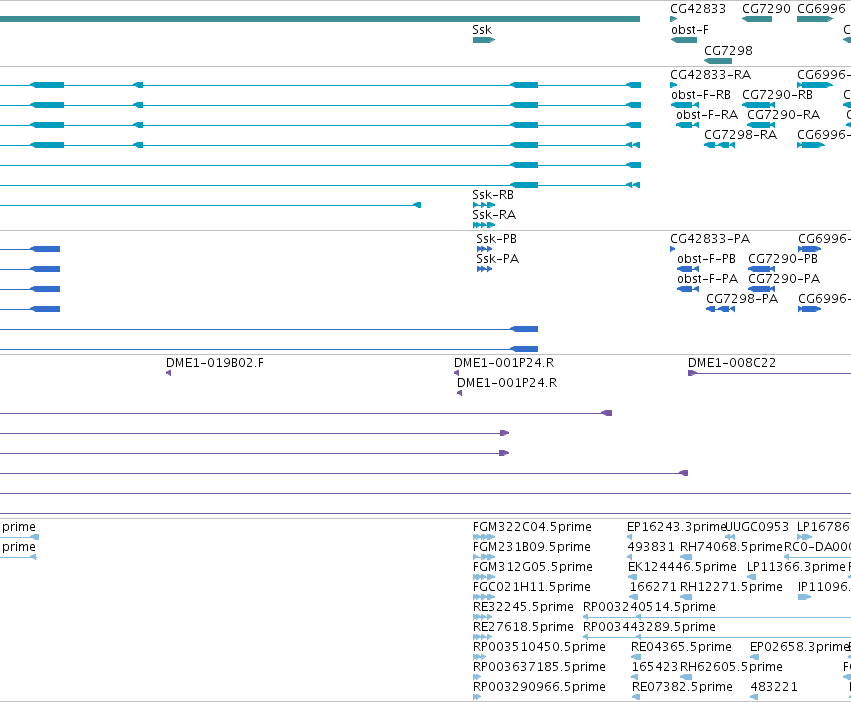Select EST RE27618.5prime
Screen dimensions: 851x702
pos(523,627)
